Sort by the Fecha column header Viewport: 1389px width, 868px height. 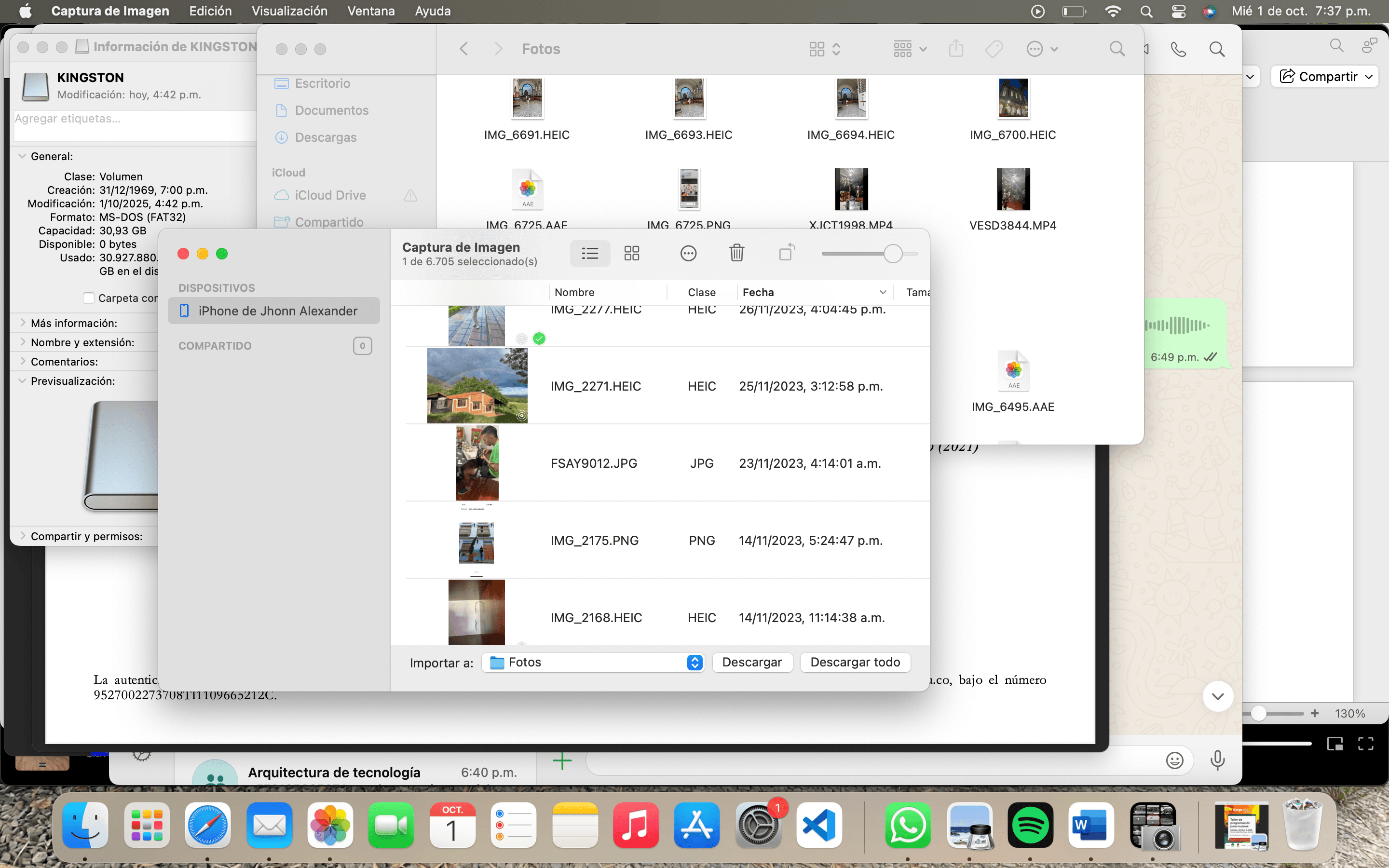(758, 292)
